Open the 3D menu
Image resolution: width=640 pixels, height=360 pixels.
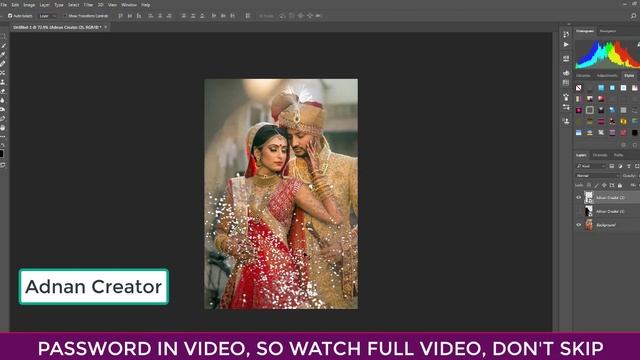[100, 5]
